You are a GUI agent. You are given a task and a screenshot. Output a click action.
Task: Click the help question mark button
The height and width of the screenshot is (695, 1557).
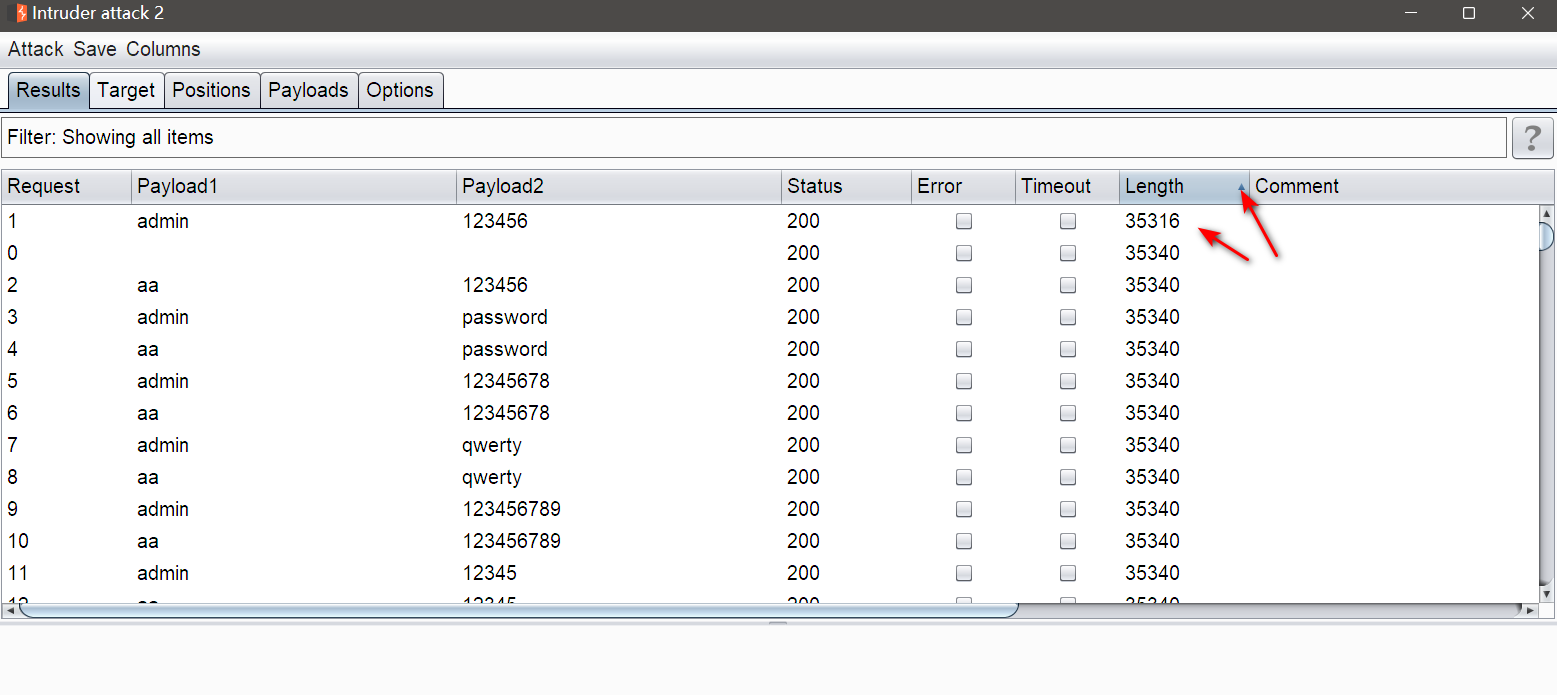point(1532,138)
